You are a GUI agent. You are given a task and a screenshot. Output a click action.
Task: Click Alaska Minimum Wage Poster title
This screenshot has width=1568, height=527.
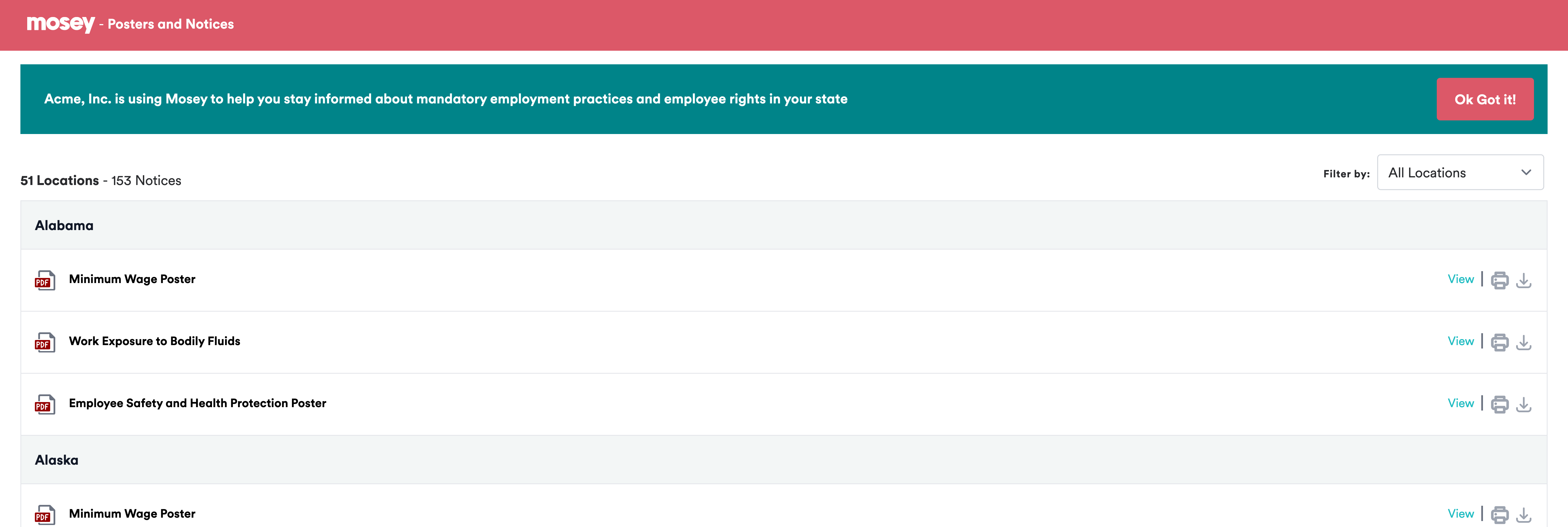tap(132, 514)
